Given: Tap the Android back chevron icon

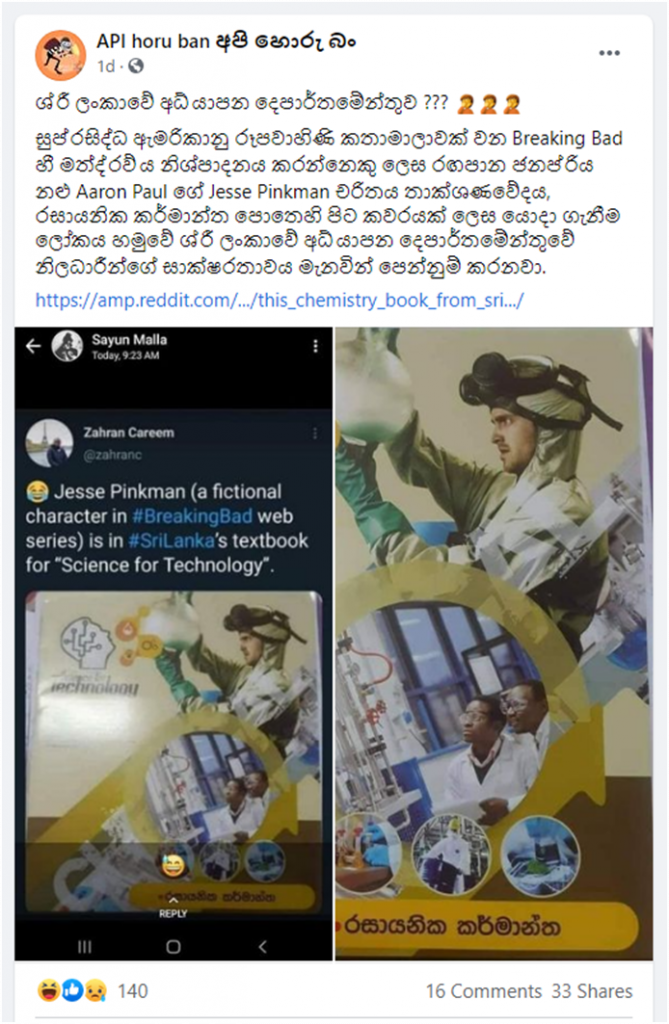Looking at the screenshot, I should click(x=263, y=946).
